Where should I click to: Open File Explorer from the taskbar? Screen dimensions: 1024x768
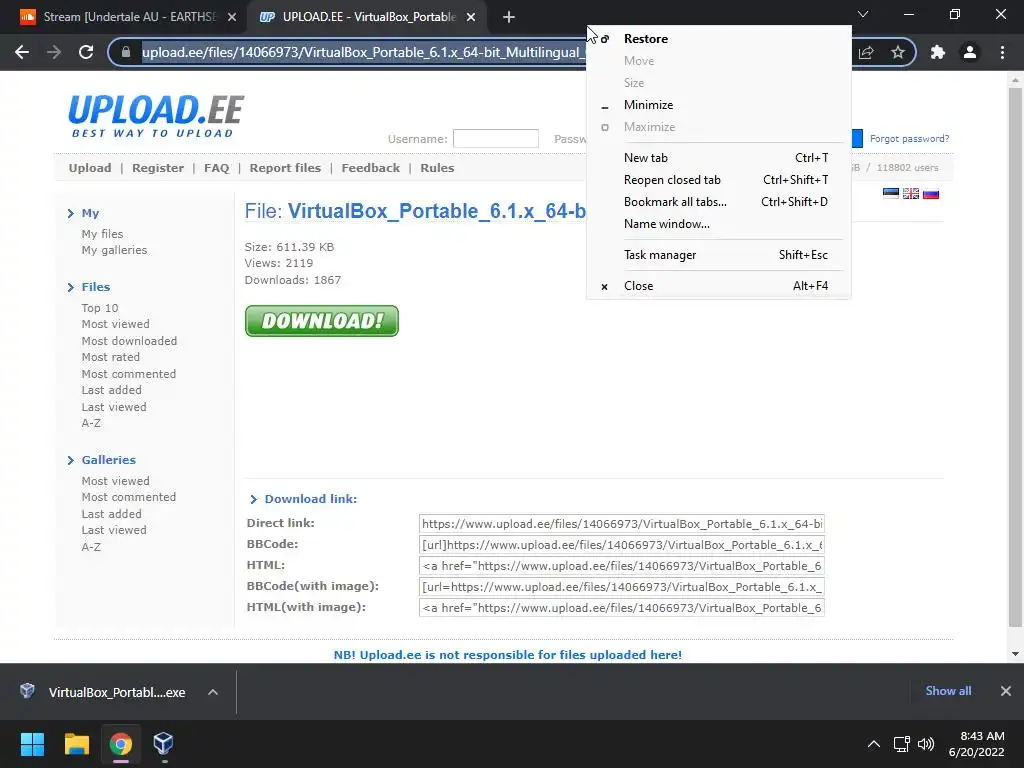(76, 744)
